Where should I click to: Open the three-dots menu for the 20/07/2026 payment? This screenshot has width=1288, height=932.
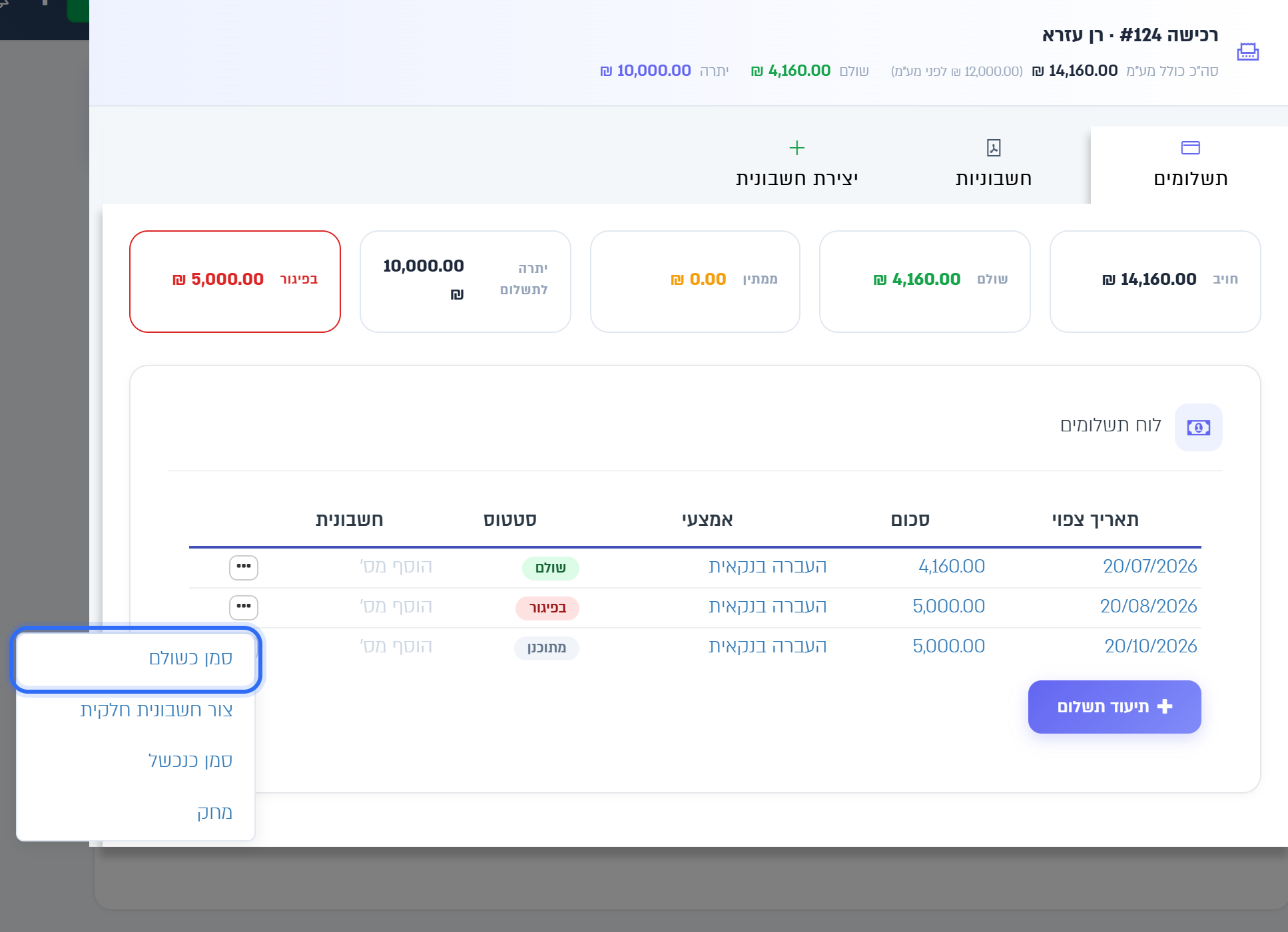(x=244, y=567)
